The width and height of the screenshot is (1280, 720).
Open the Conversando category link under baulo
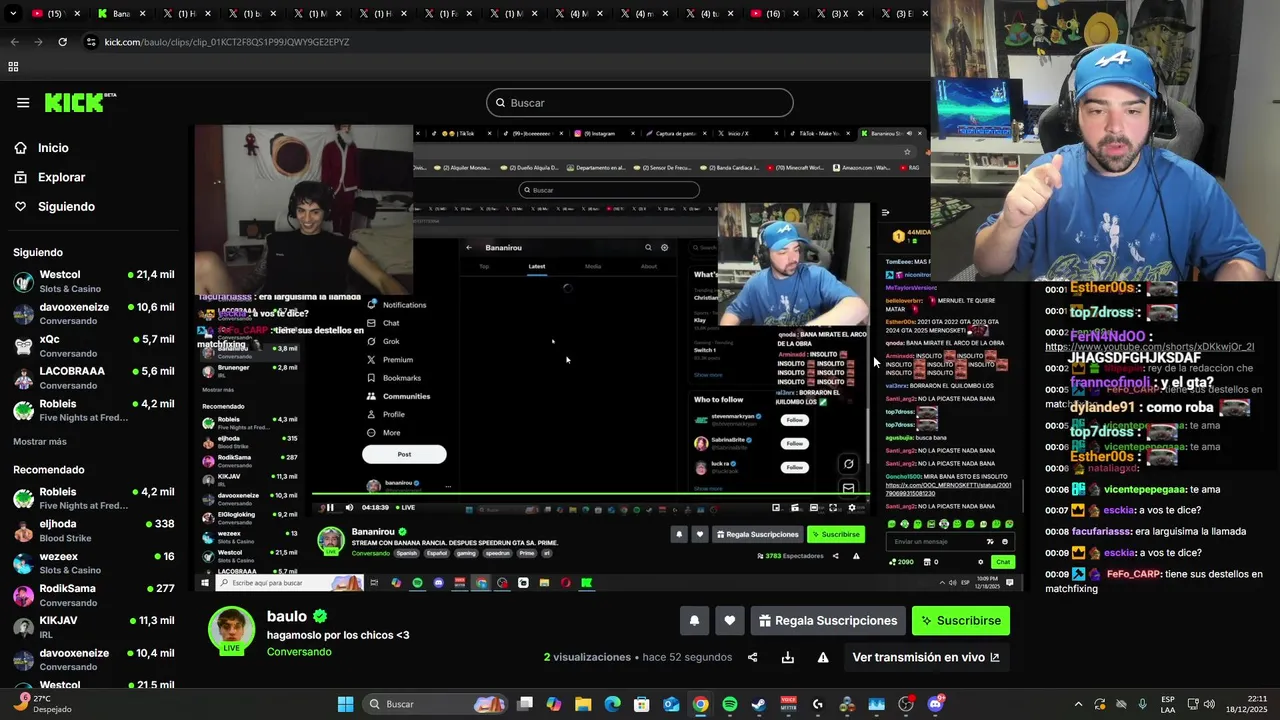(299, 652)
